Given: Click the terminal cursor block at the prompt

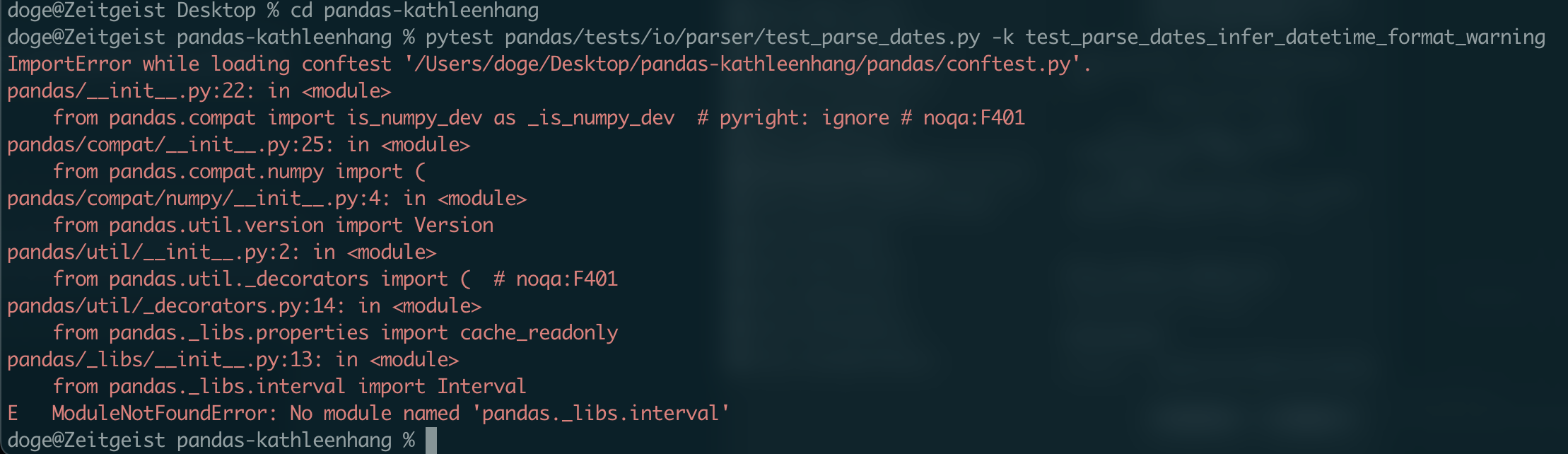Looking at the screenshot, I should click(431, 441).
